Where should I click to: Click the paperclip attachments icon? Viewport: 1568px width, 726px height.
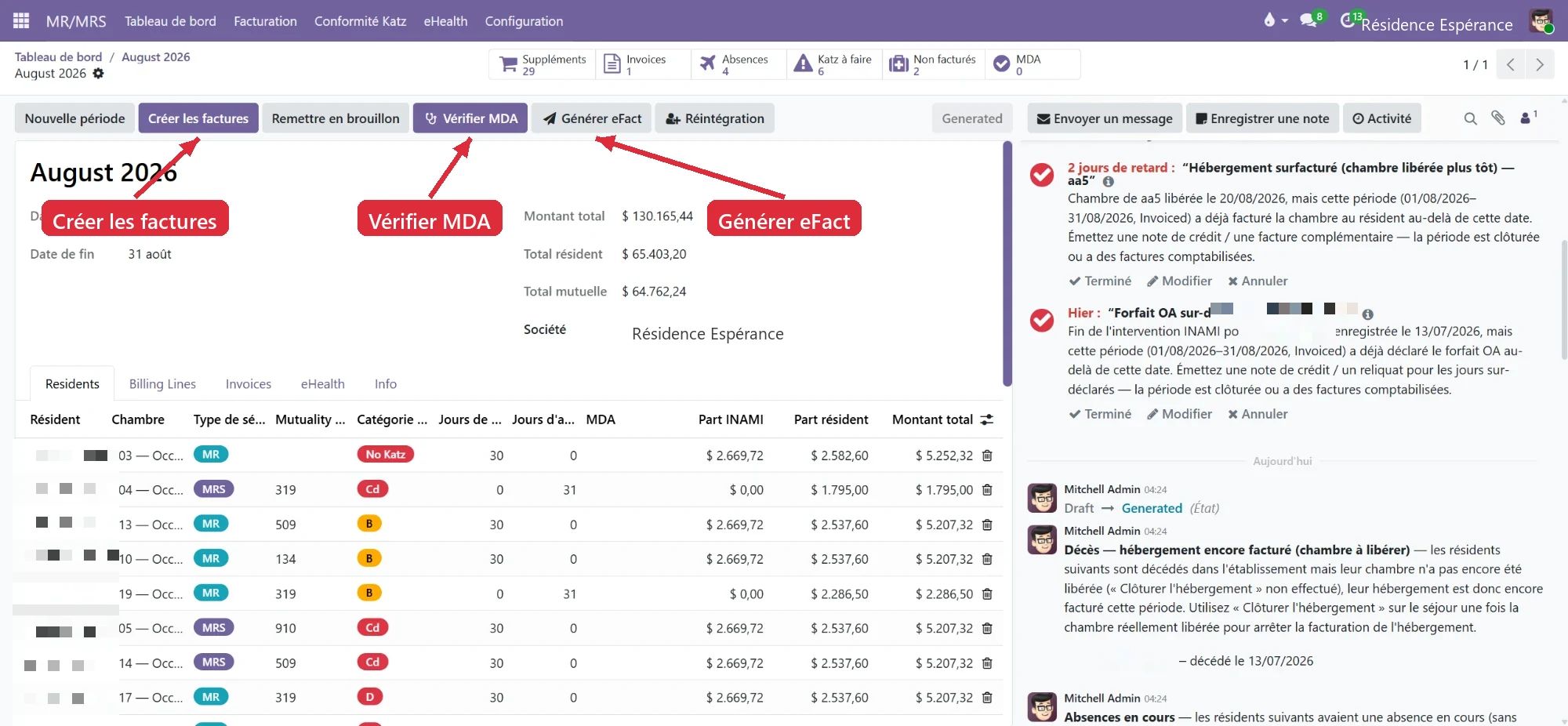tap(1498, 118)
